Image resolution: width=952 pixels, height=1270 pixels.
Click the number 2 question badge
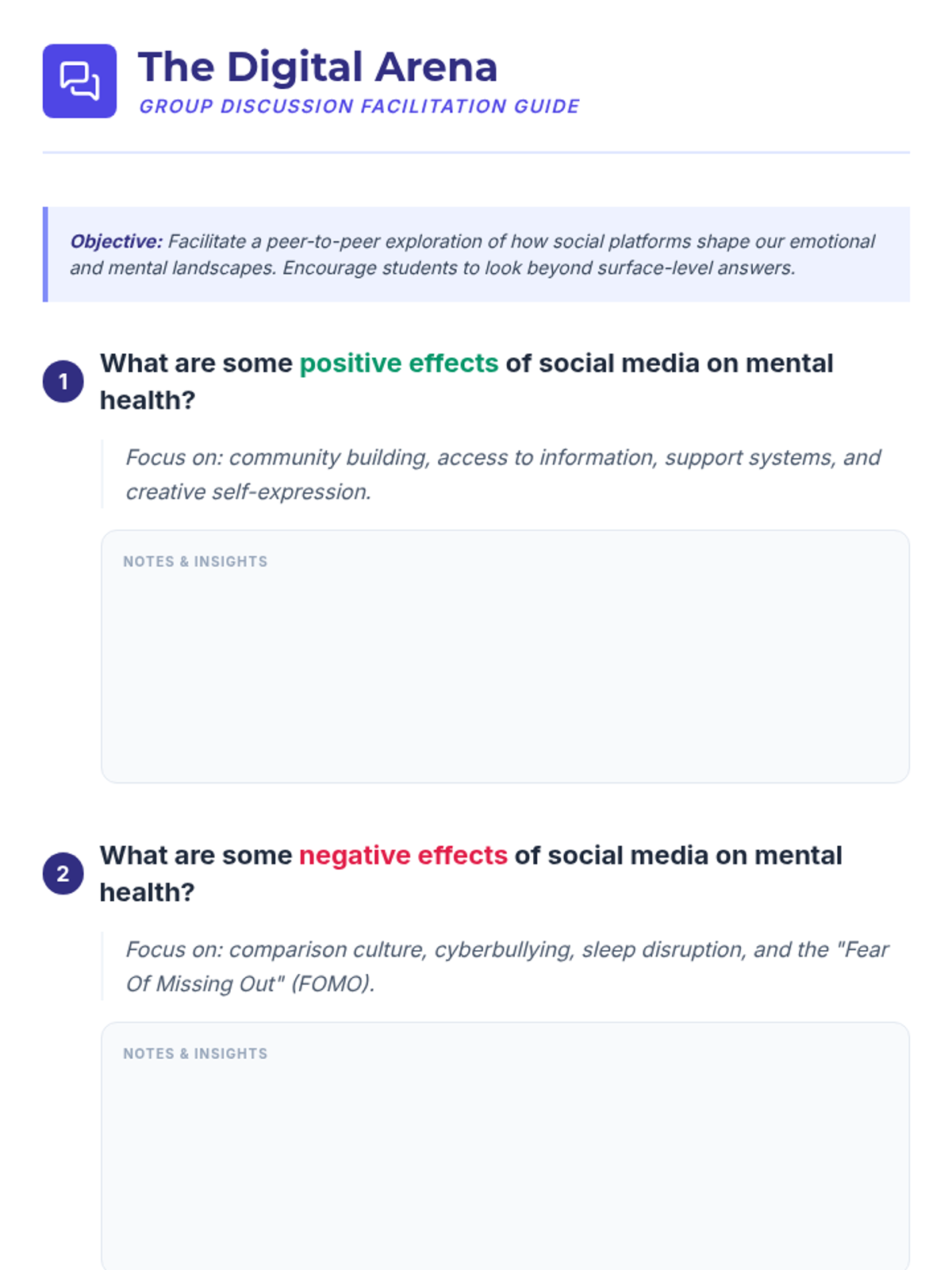63,874
